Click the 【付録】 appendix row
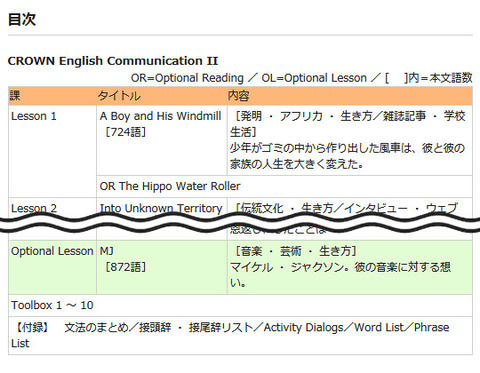Viewport: 480px width, 373px height. [240, 335]
